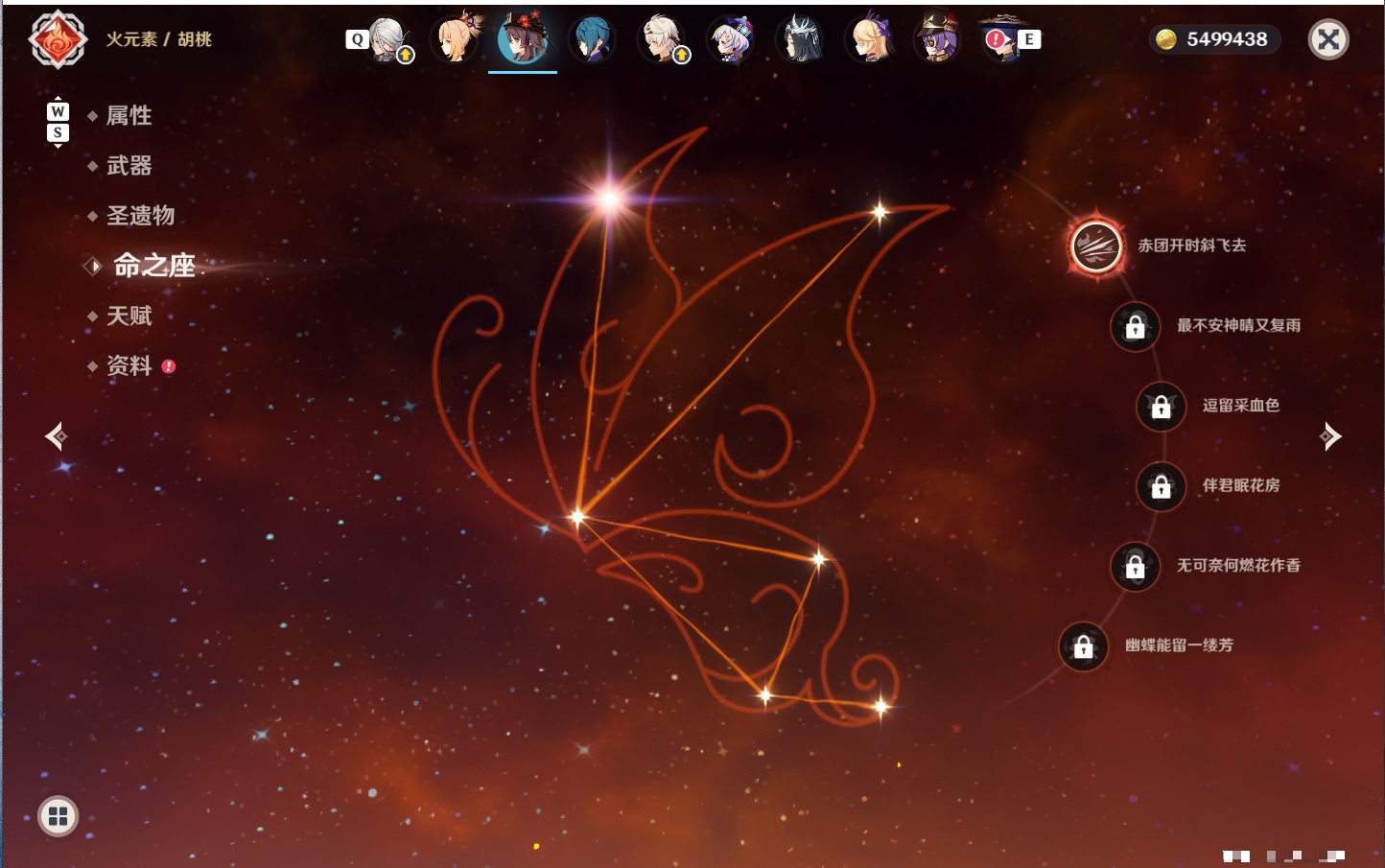Select locked constellation 逗留采血色

(1161, 407)
